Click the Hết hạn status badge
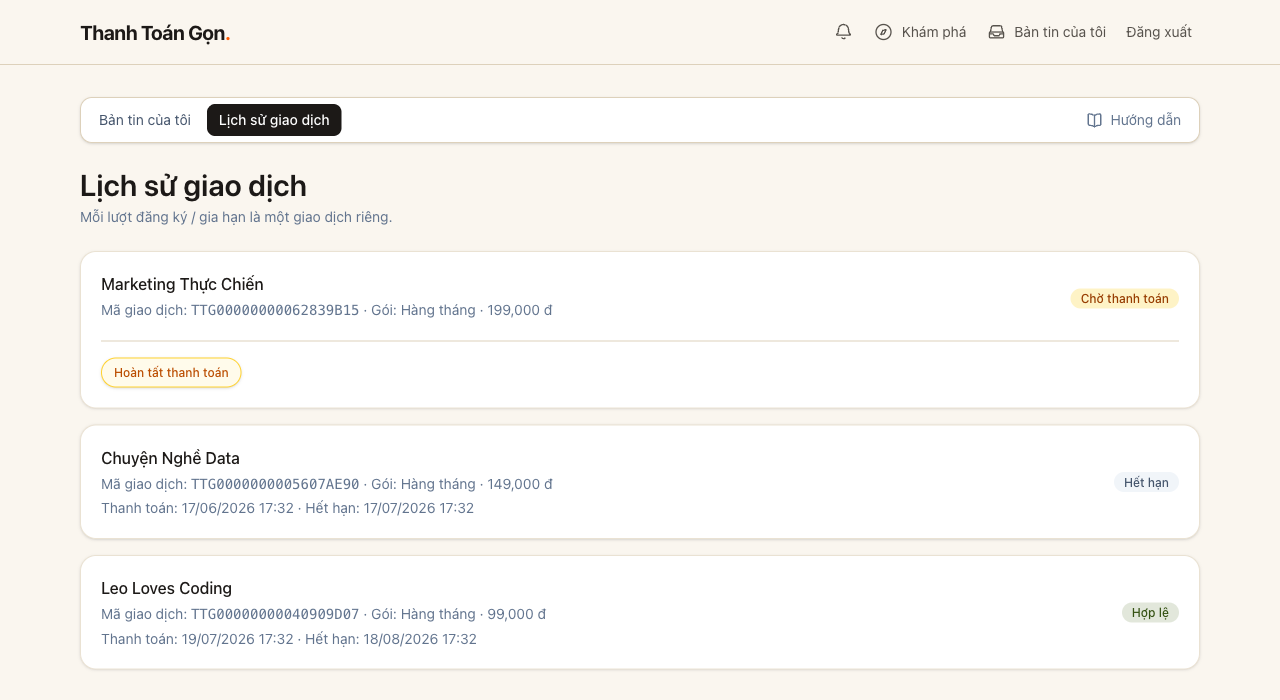The height and width of the screenshot is (700, 1280). click(1146, 482)
